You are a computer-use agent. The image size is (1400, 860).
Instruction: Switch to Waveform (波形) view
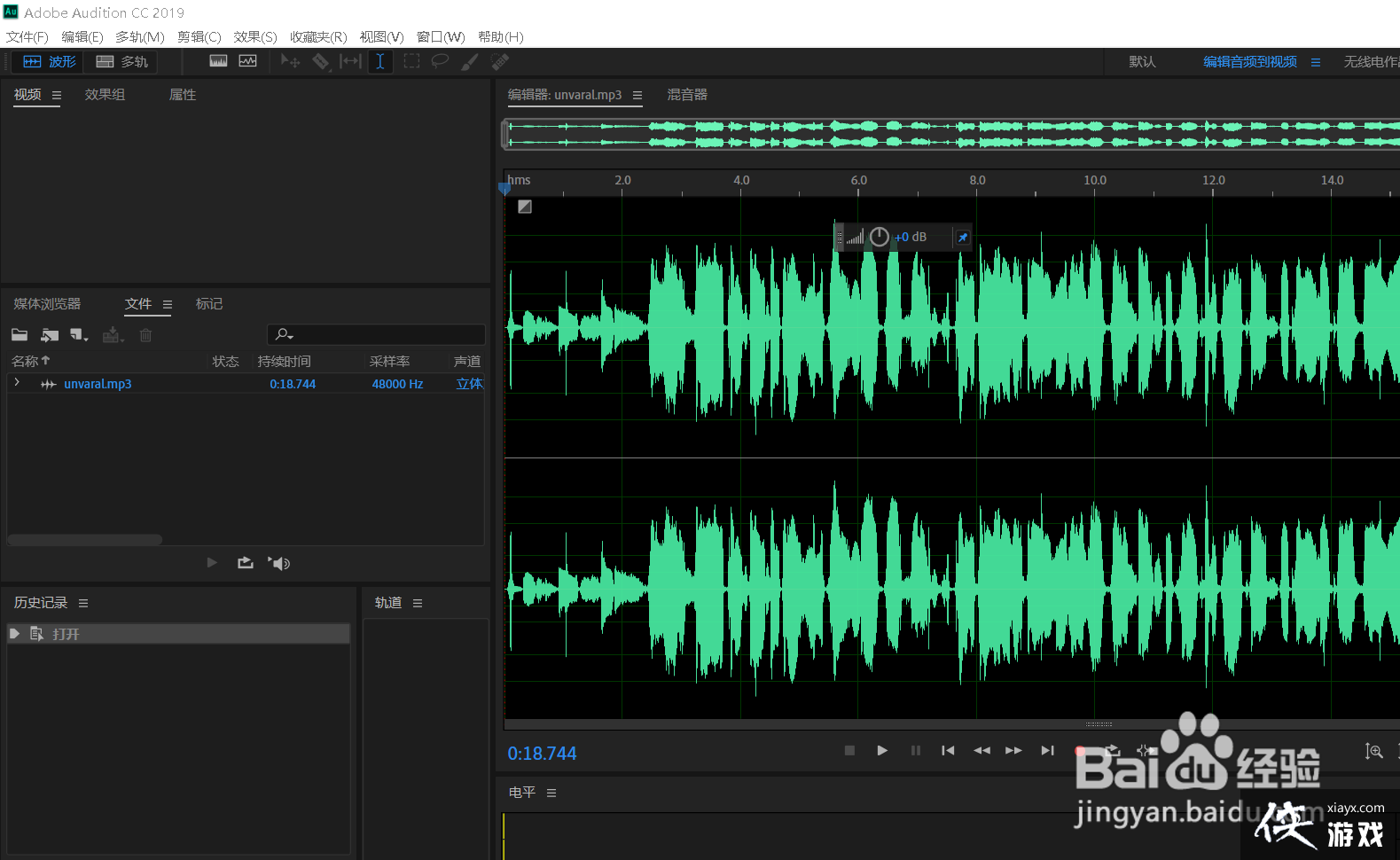tap(49, 62)
